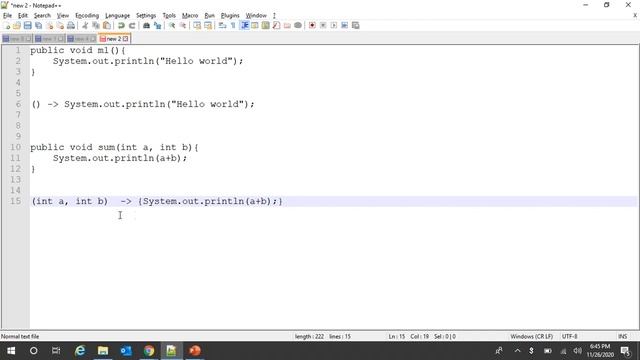Open Folder as Workspace toolbar icon

(x=287, y=26)
